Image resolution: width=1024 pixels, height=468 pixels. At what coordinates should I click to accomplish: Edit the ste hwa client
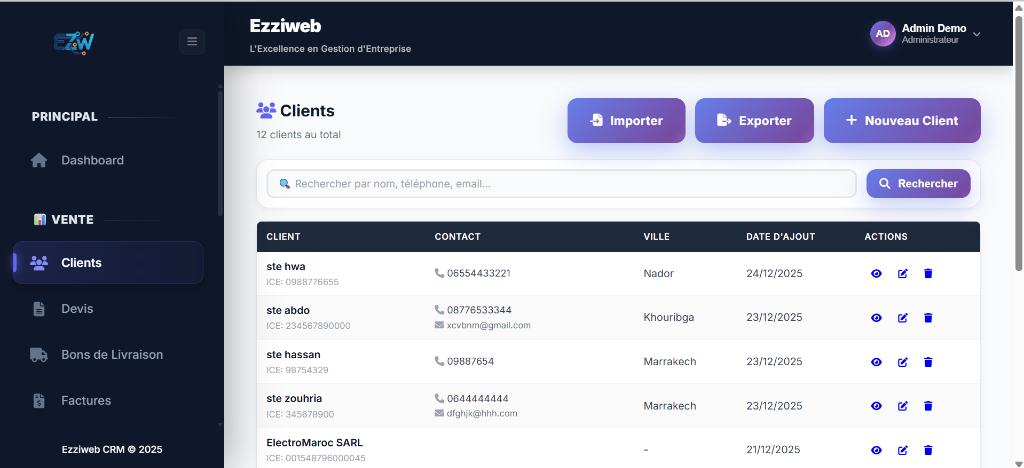click(x=903, y=273)
